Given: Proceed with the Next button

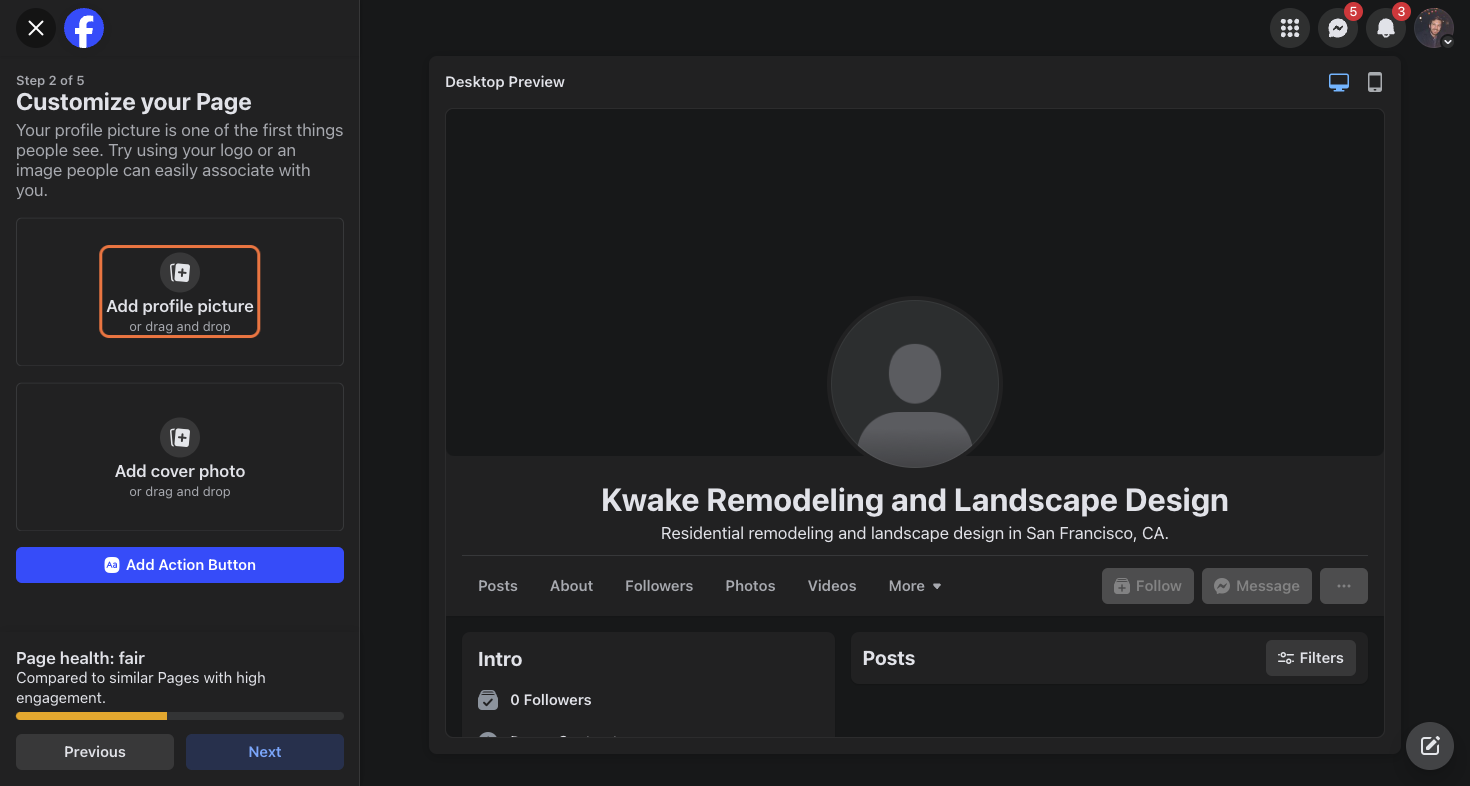Looking at the screenshot, I should tap(265, 752).
